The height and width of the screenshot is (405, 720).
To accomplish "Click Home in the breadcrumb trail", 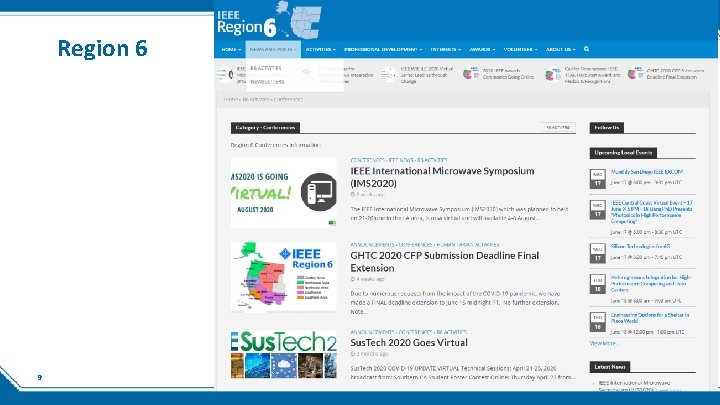I will click(x=231, y=99).
